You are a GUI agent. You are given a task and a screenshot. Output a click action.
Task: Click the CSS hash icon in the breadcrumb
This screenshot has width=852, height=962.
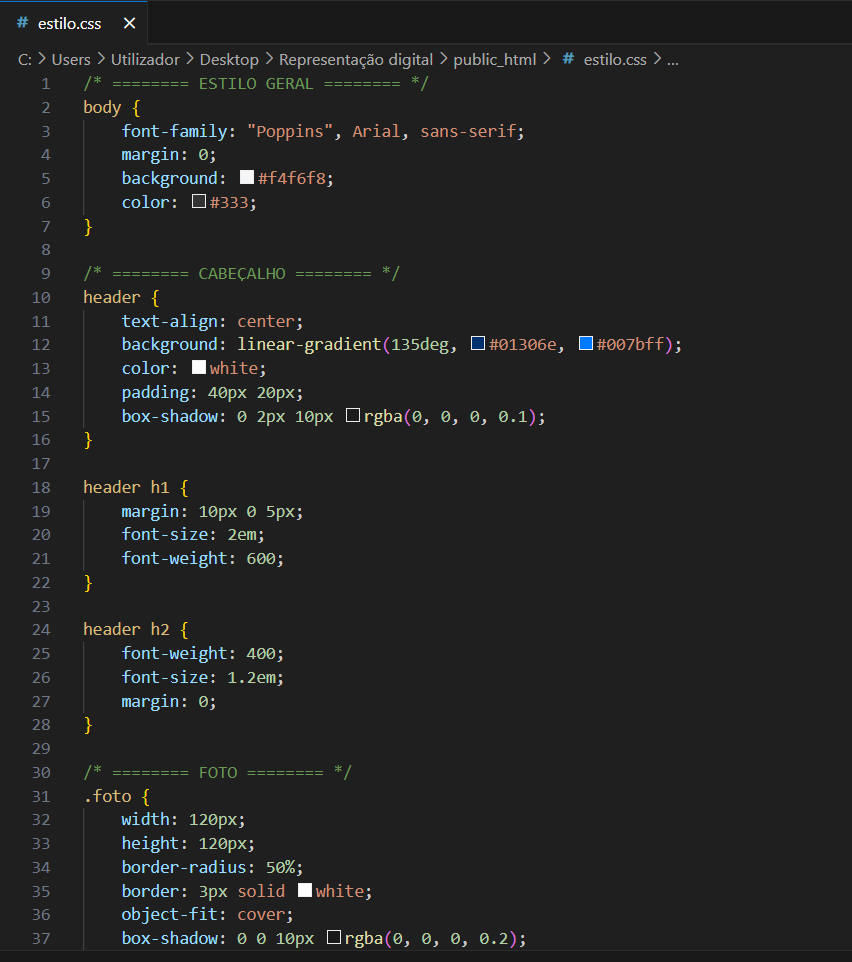(x=568, y=59)
